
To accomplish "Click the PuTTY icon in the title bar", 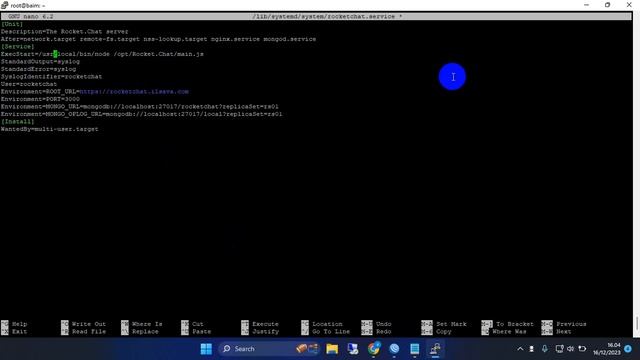I will click(x=5, y=5).
